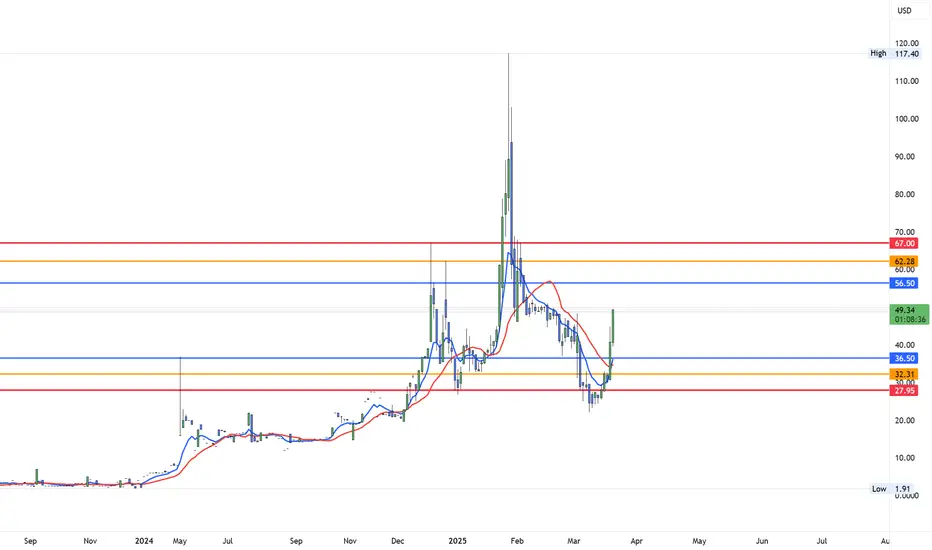Click the 120.00 price axis label
Screen dimensions: 932x550
tap(906, 43)
